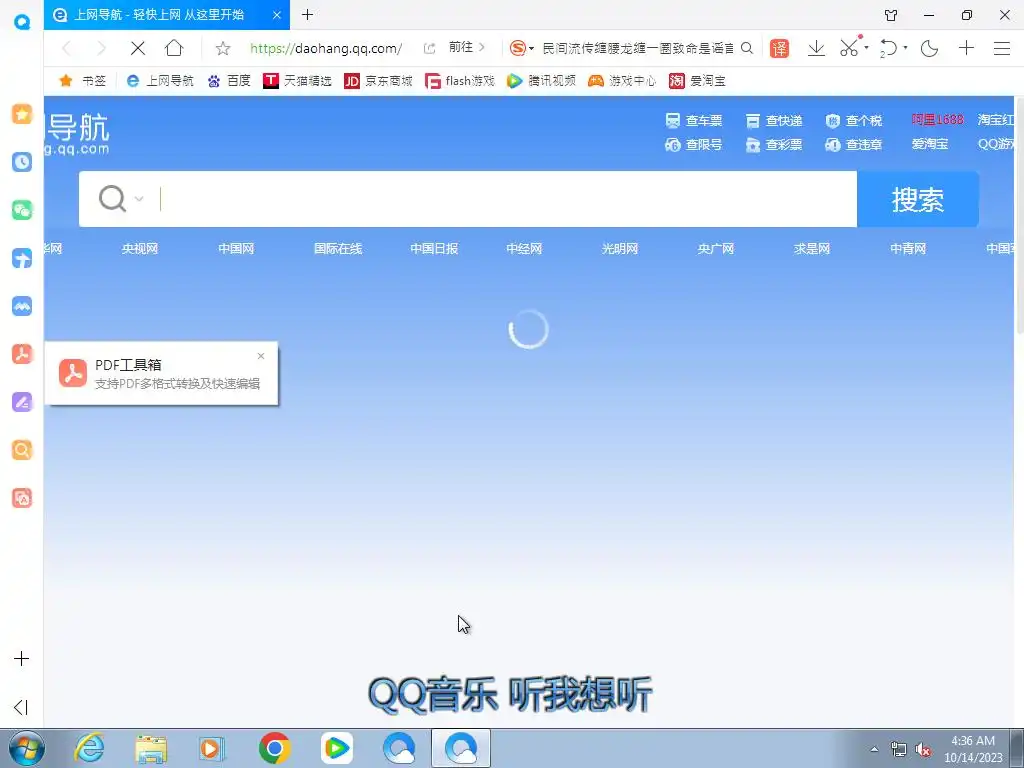Click the plus icon to add a sidebar app
The height and width of the screenshot is (768, 1024).
[22, 658]
